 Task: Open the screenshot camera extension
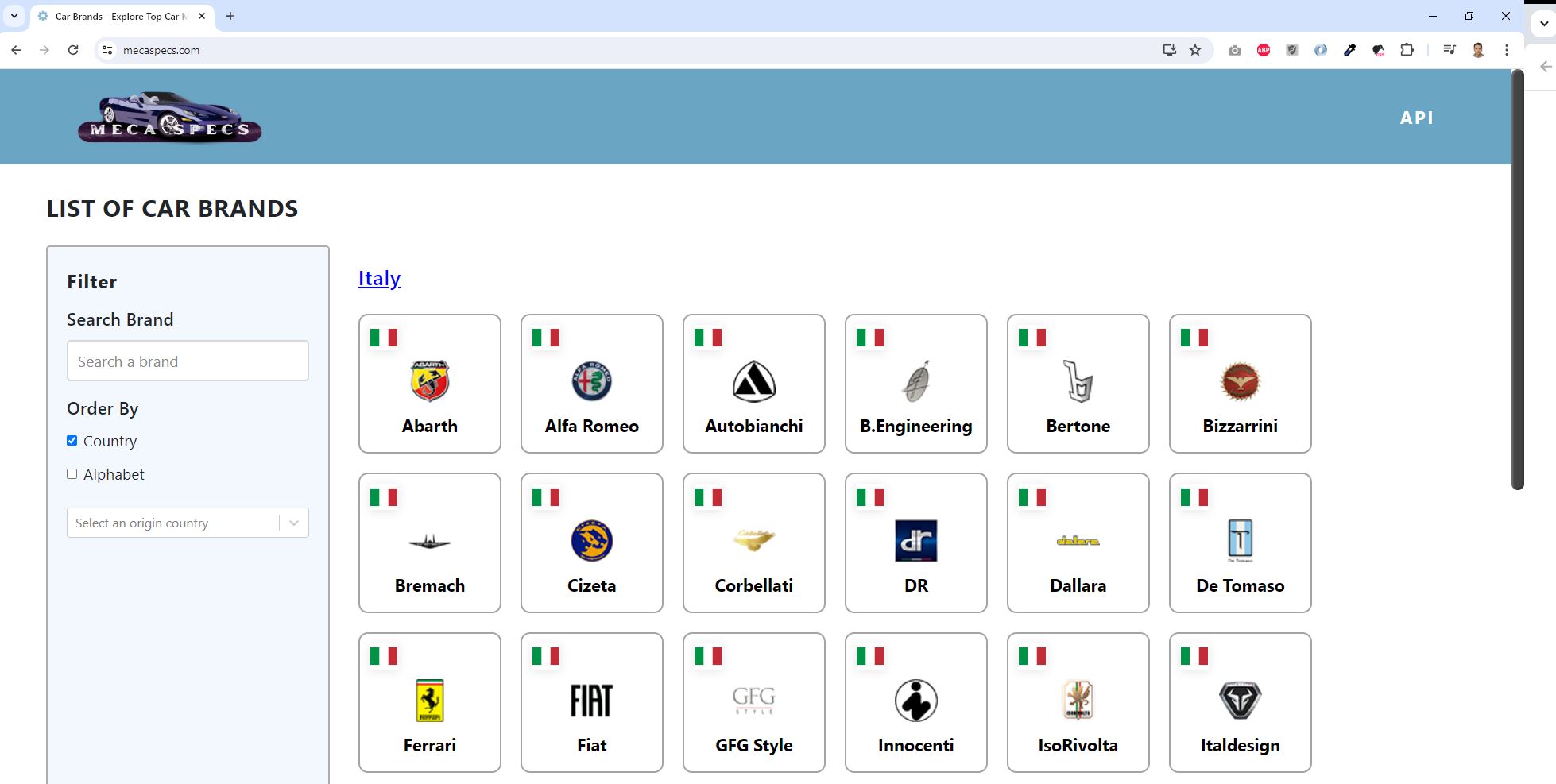[1234, 50]
